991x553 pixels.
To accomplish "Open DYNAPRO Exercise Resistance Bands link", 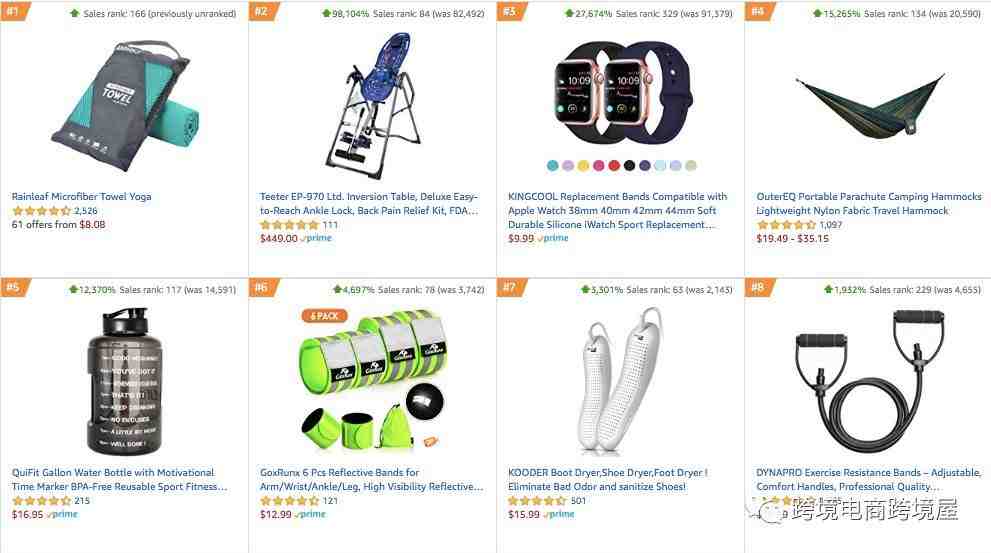I will (869, 479).
